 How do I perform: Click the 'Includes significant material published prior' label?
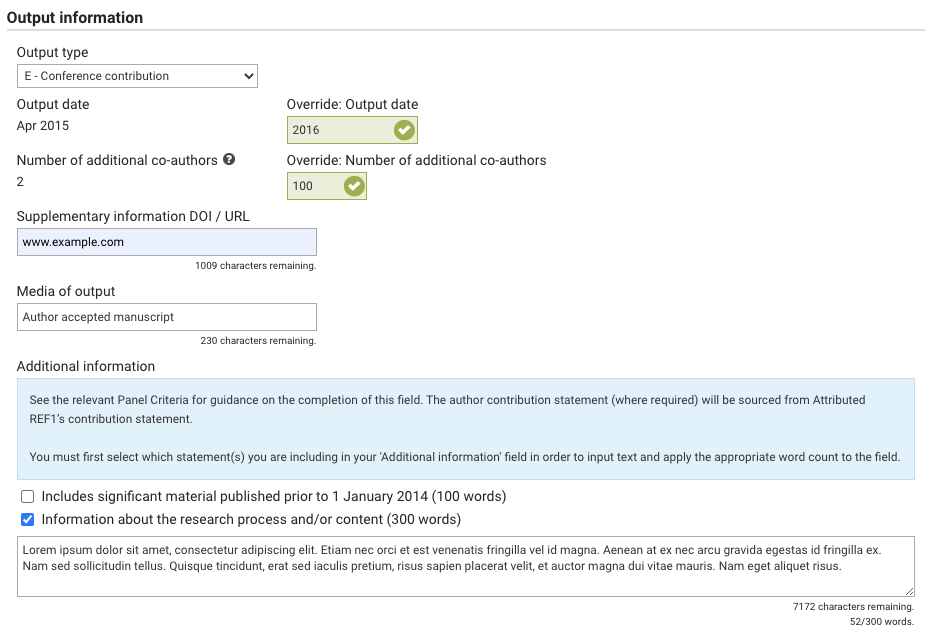pyautogui.click(x=273, y=497)
